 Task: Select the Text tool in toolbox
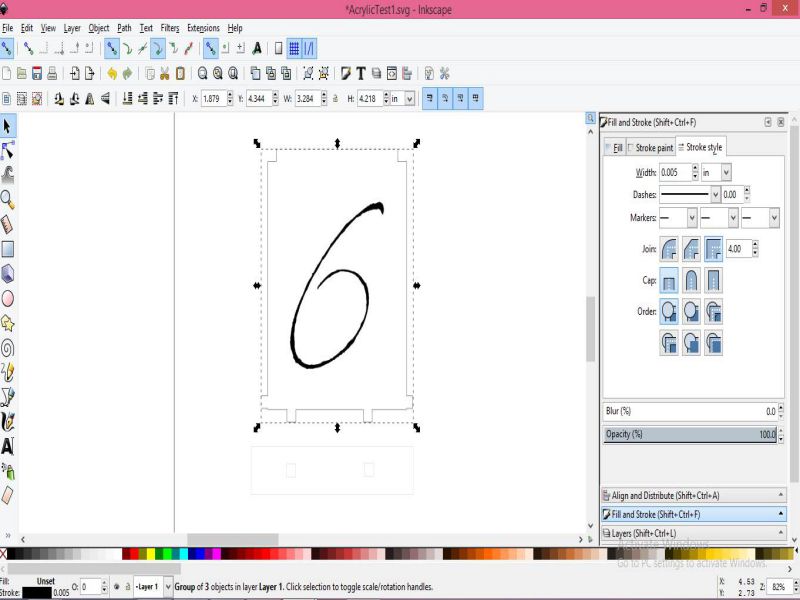[x=7, y=446]
